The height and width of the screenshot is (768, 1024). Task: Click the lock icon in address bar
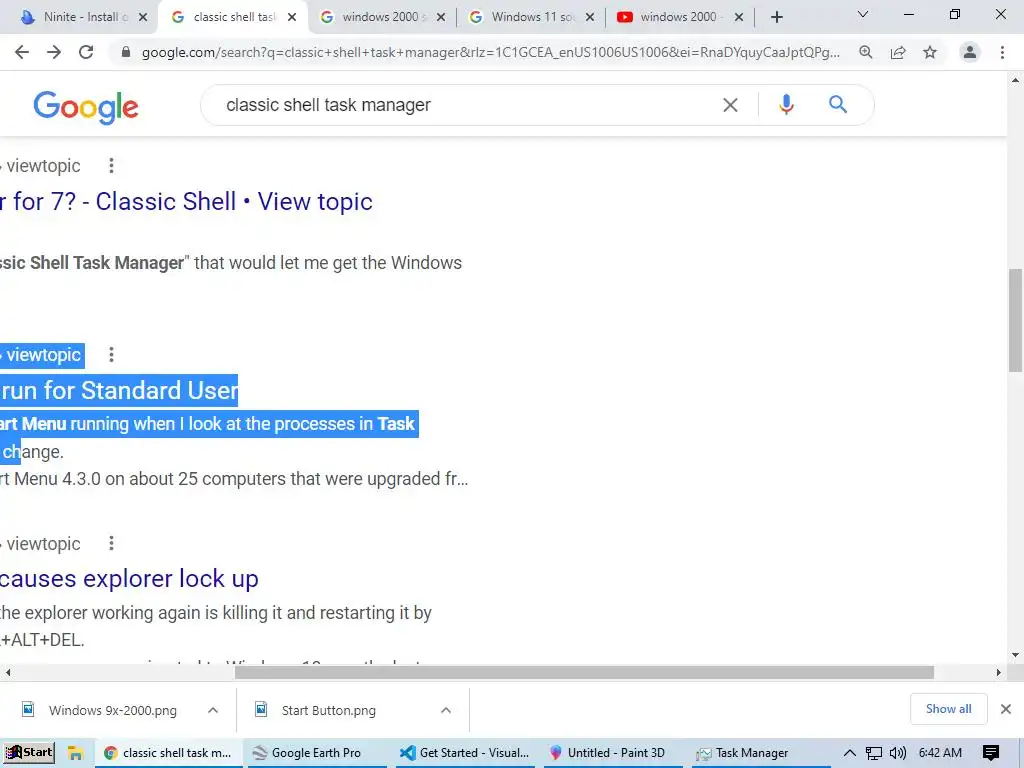[126, 52]
